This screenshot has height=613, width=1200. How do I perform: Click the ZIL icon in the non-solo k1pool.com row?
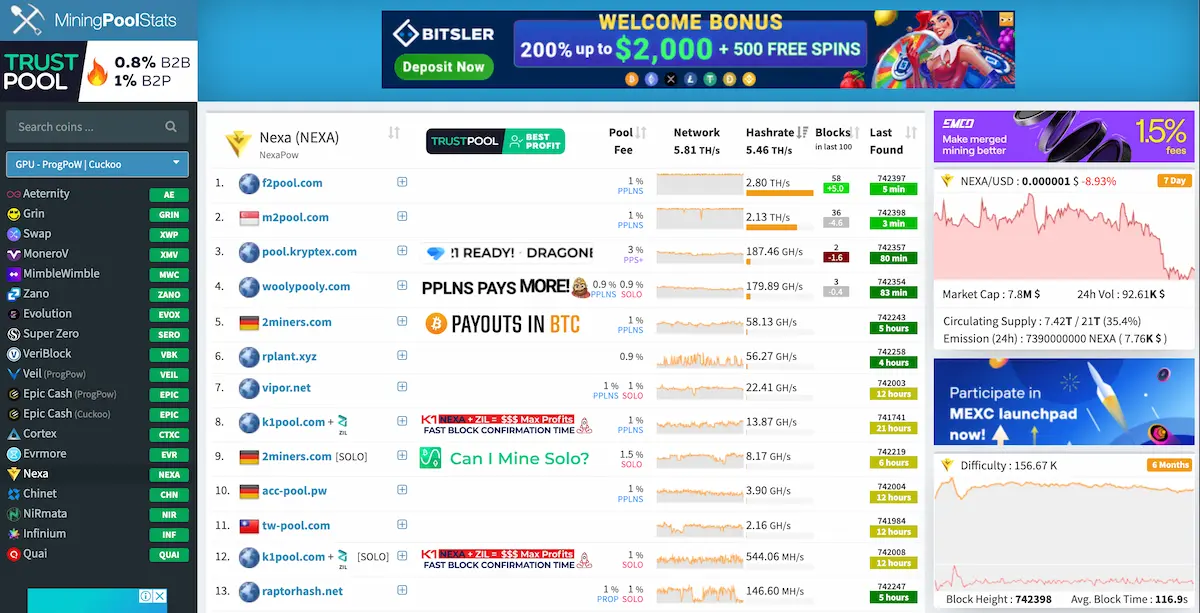[x=342, y=422]
